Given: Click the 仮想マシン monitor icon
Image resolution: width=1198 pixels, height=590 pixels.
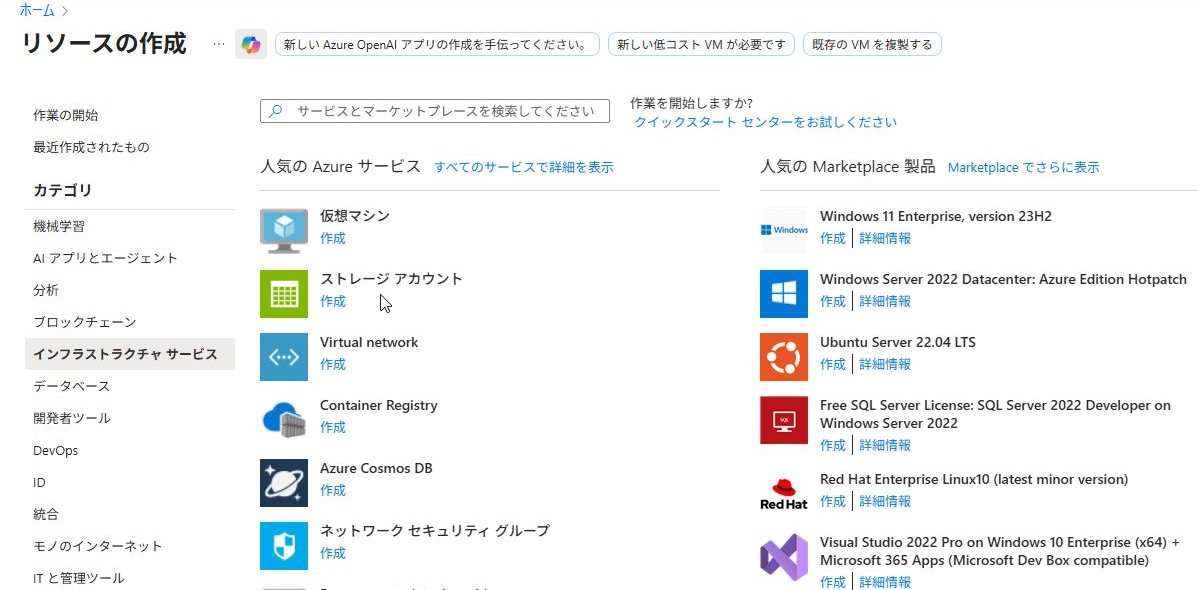Looking at the screenshot, I should (284, 231).
